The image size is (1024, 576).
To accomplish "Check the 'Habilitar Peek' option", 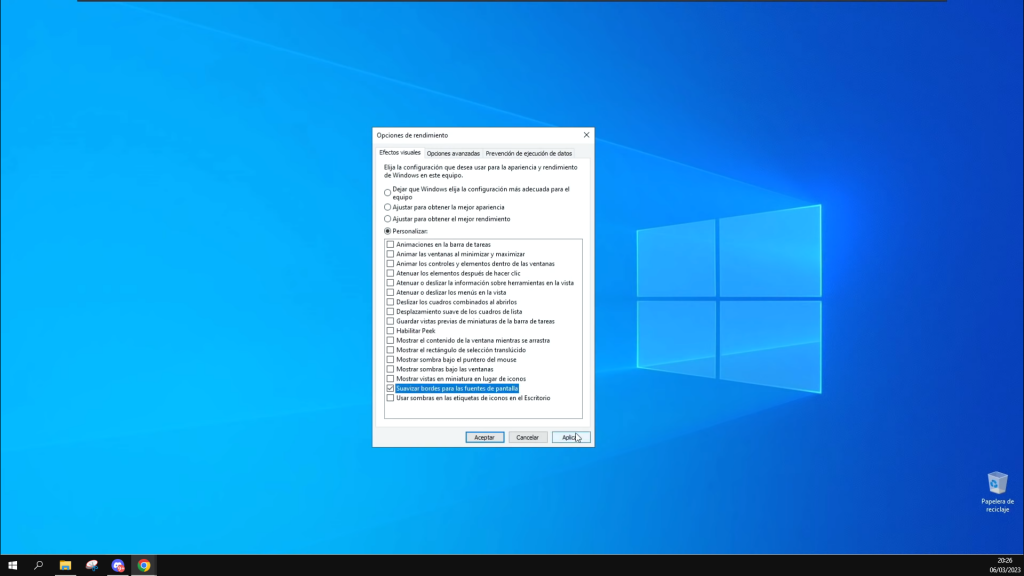I will (x=390, y=331).
